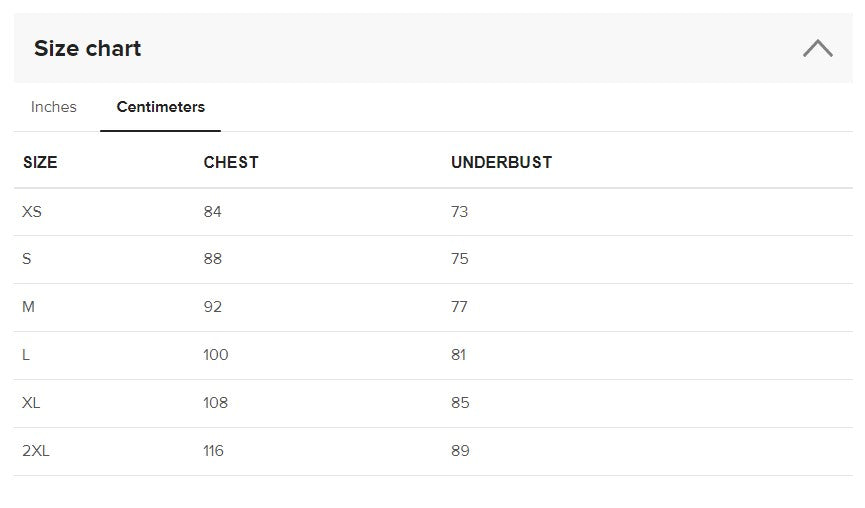865x508 pixels.
Task: Click the CHEST column header
Action: pos(231,162)
